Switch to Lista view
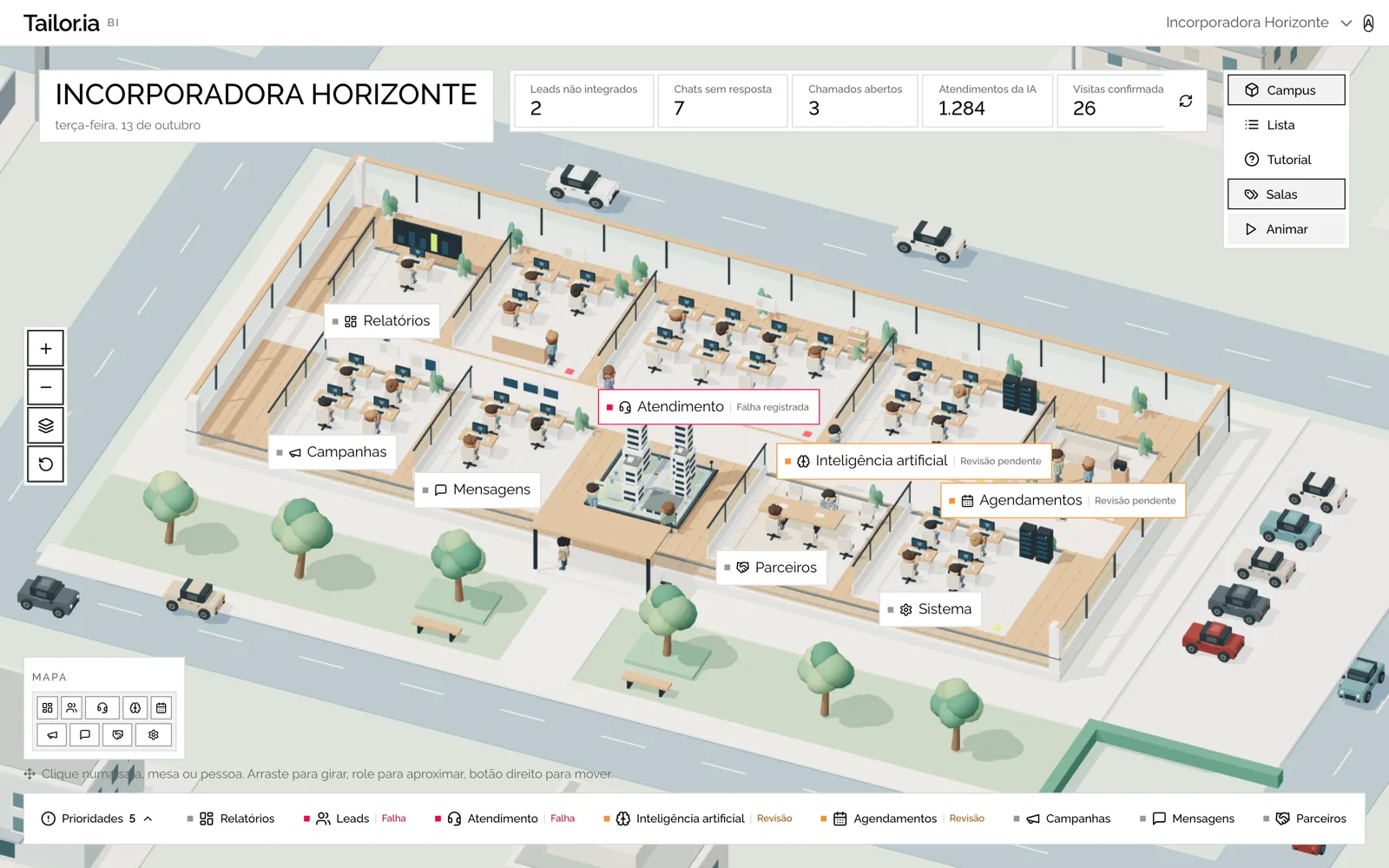 pos(1286,125)
